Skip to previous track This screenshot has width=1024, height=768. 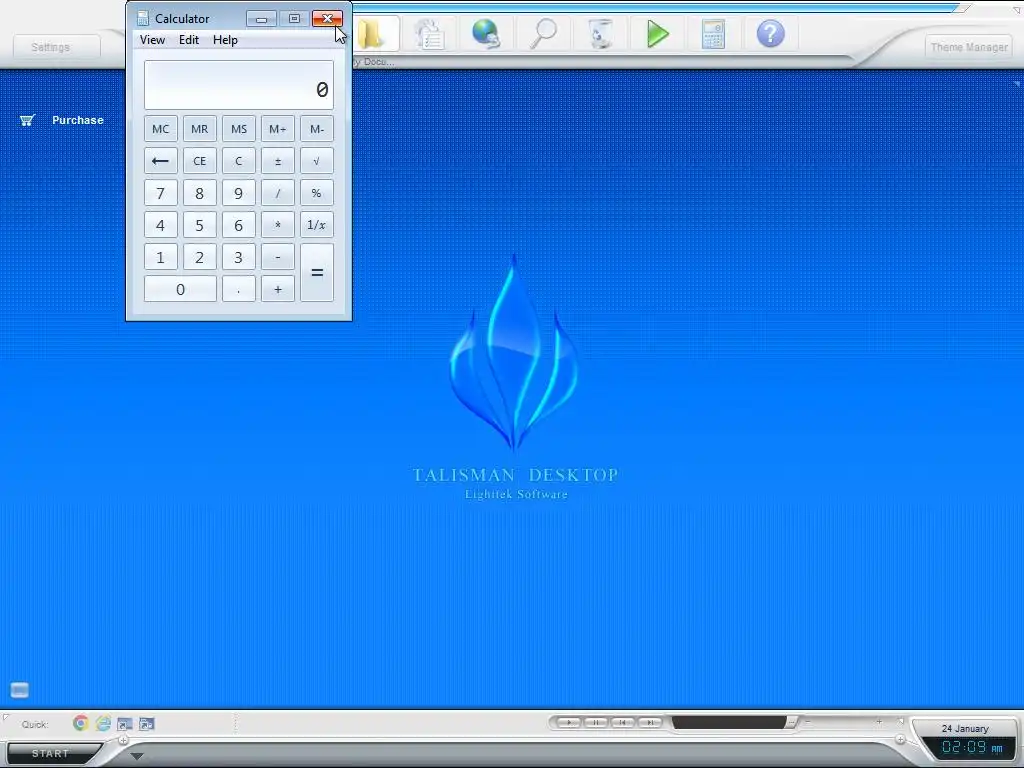coord(622,722)
